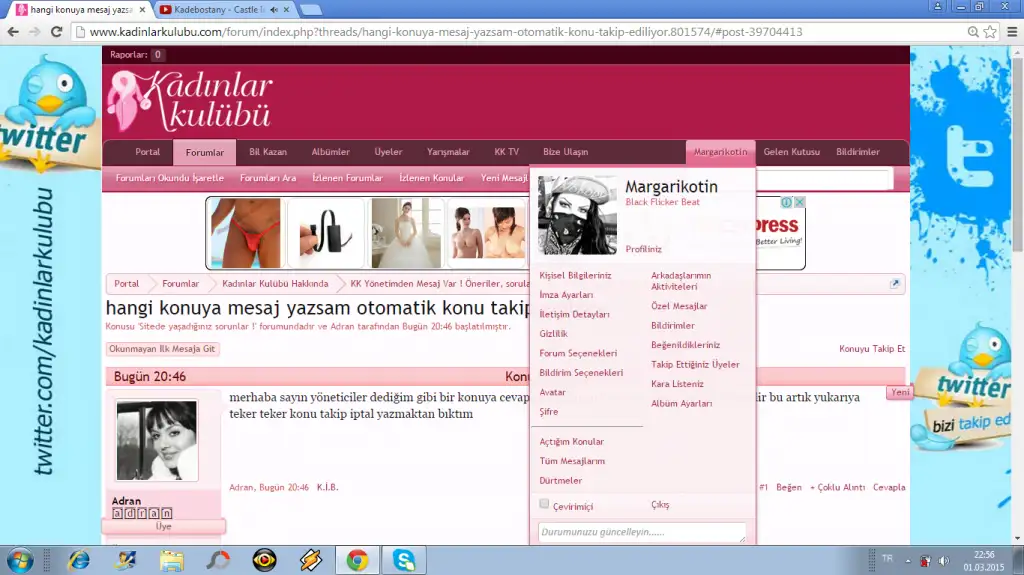
Task: Click the open-in-new-window icon on the breadcrumb bar
Action: (895, 284)
